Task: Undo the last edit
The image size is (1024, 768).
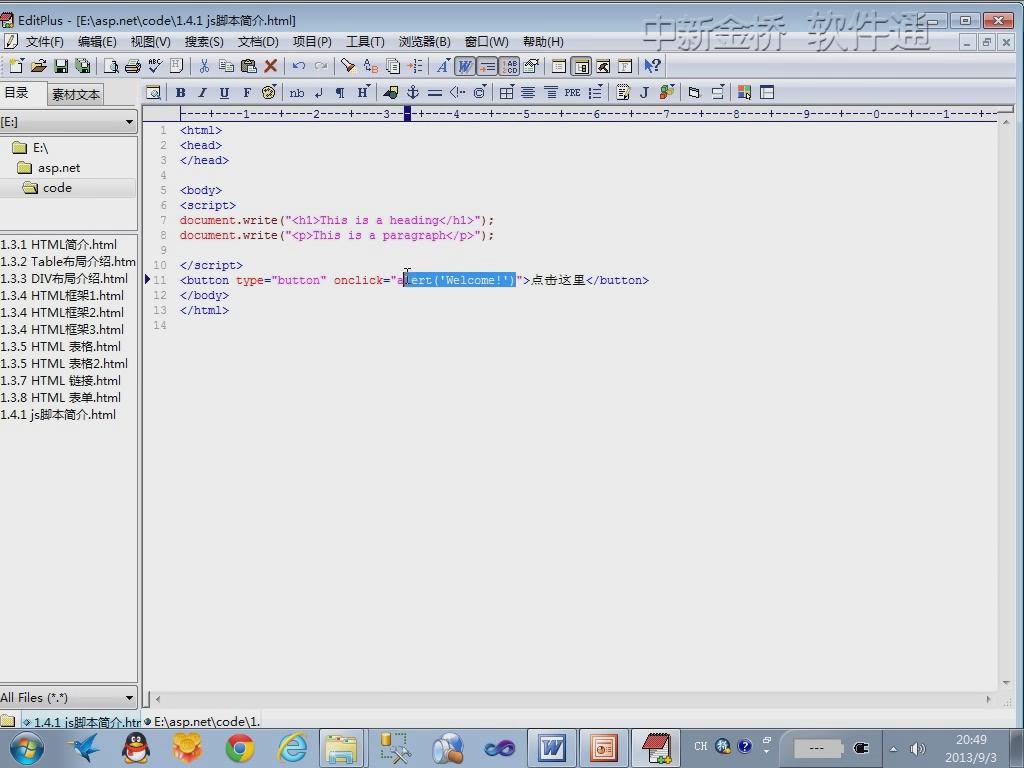Action: point(298,66)
